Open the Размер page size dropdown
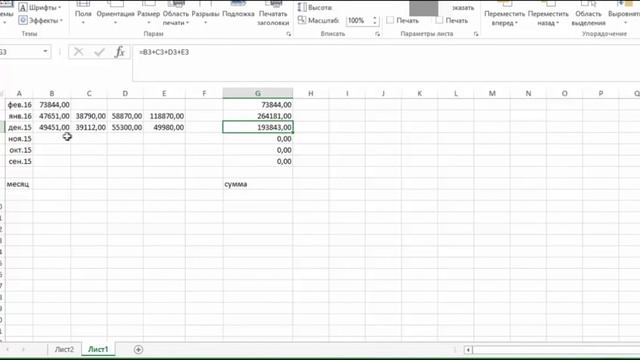 pyautogui.click(x=149, y=14)
